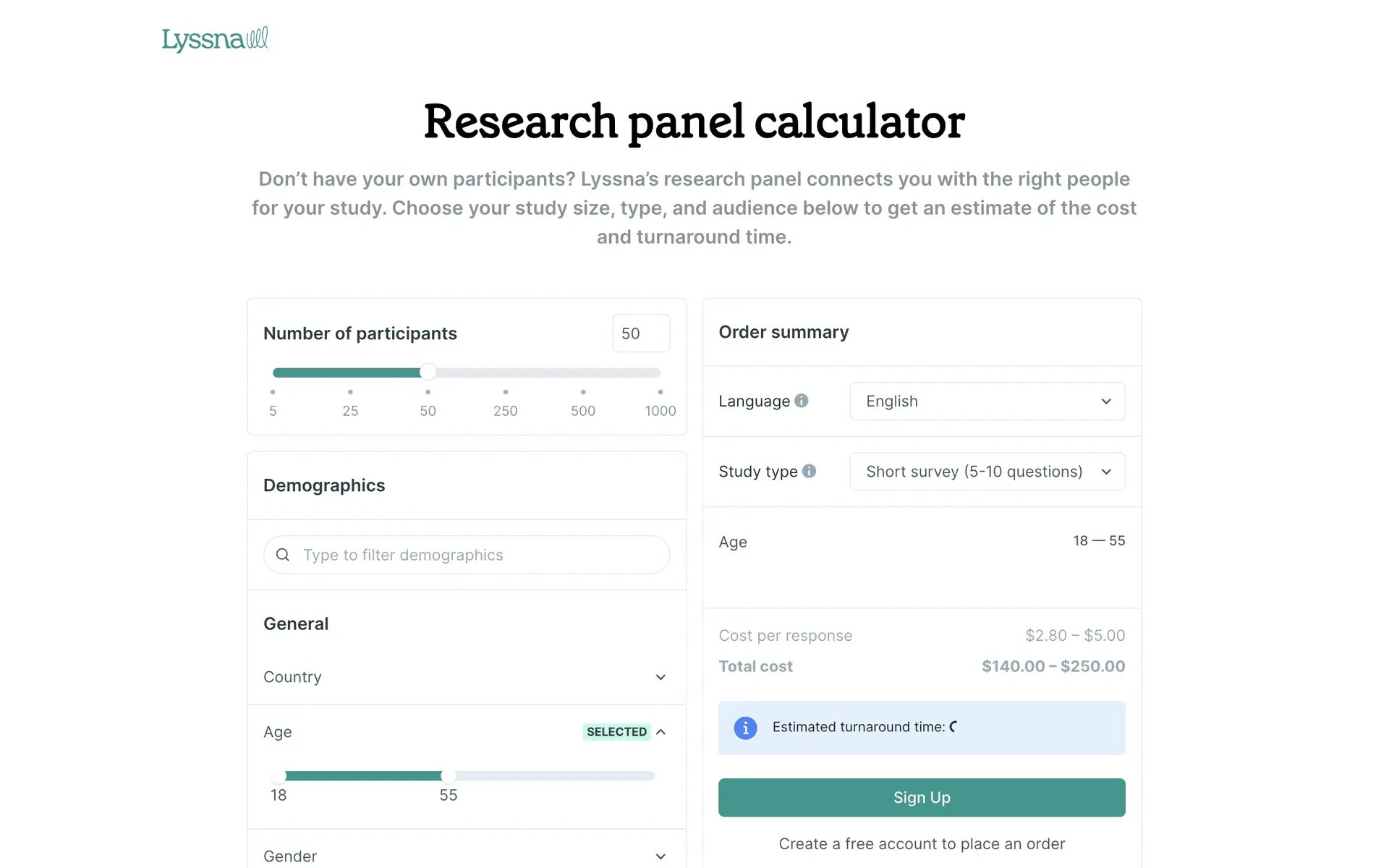Click the participants slider handle
This screenshot has width=1389, height=868.
coord(428,373)
